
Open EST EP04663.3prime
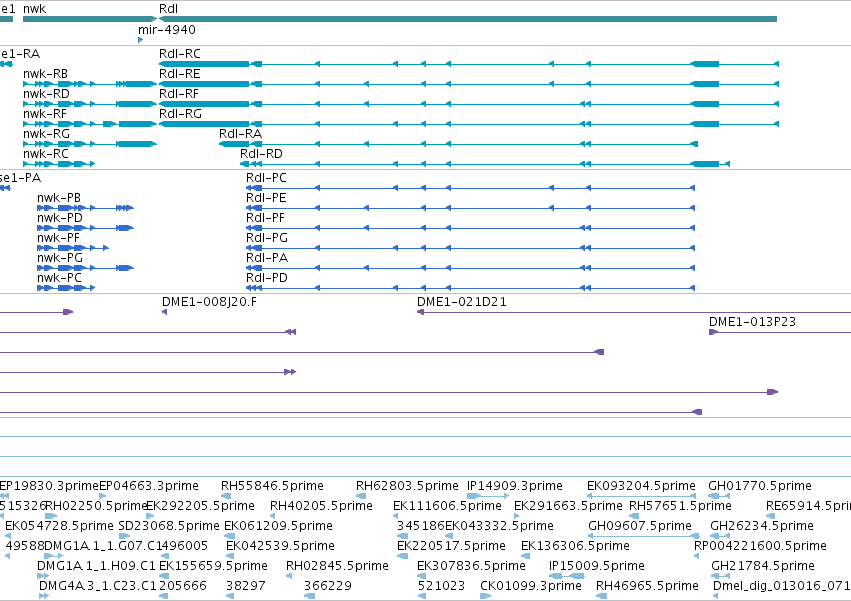click(149, 486)
